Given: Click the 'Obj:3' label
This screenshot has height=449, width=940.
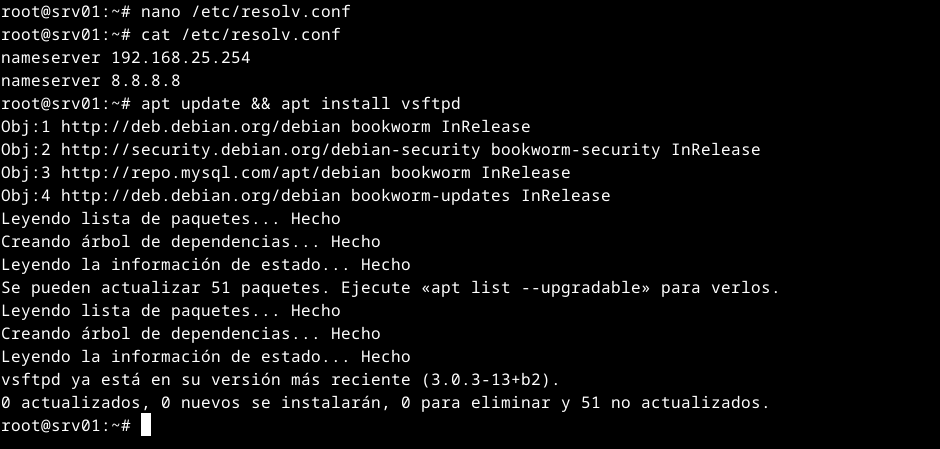Looking at the screenshot, I should (x=26, y=173).
